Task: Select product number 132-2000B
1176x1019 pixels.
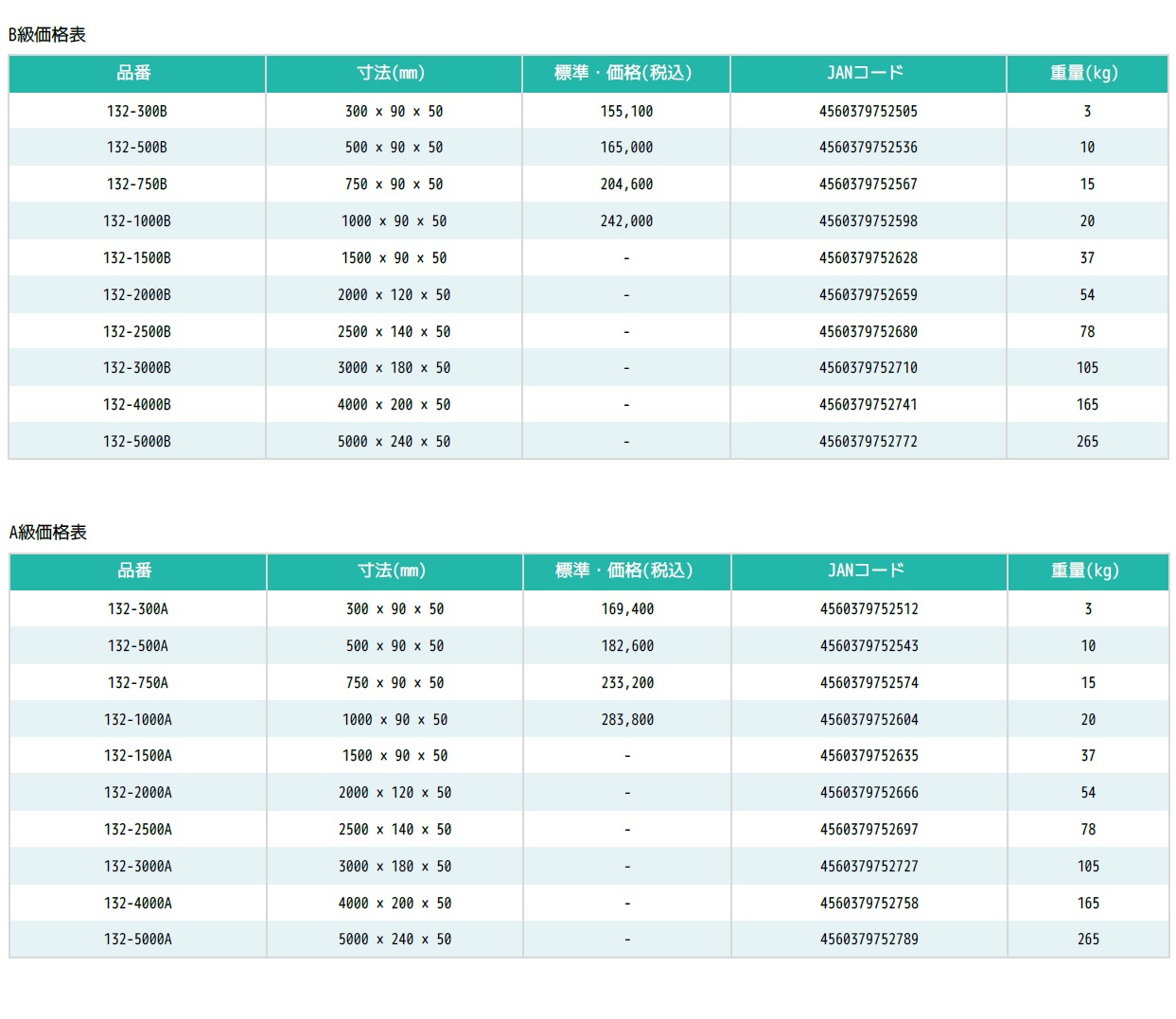Action: (137, 295)
